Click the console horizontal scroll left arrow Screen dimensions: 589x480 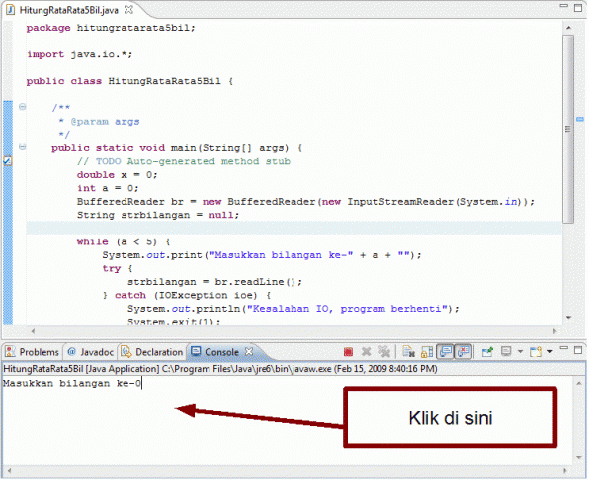pos(9,470)
